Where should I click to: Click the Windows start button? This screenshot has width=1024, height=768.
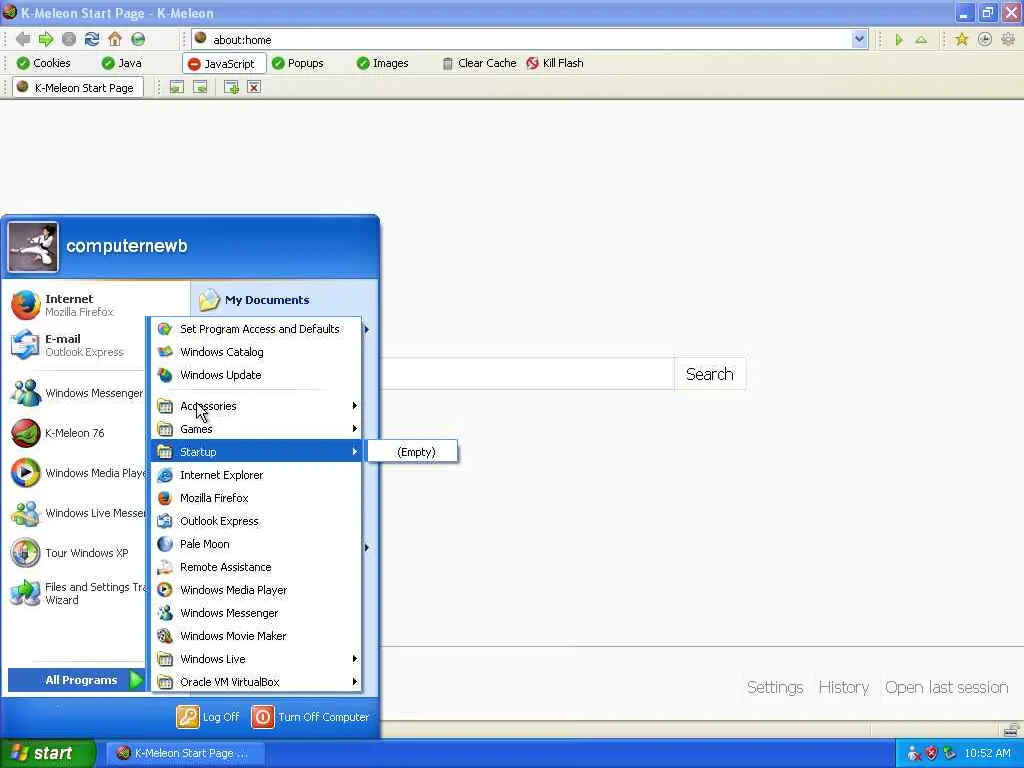tap(48, 753)
